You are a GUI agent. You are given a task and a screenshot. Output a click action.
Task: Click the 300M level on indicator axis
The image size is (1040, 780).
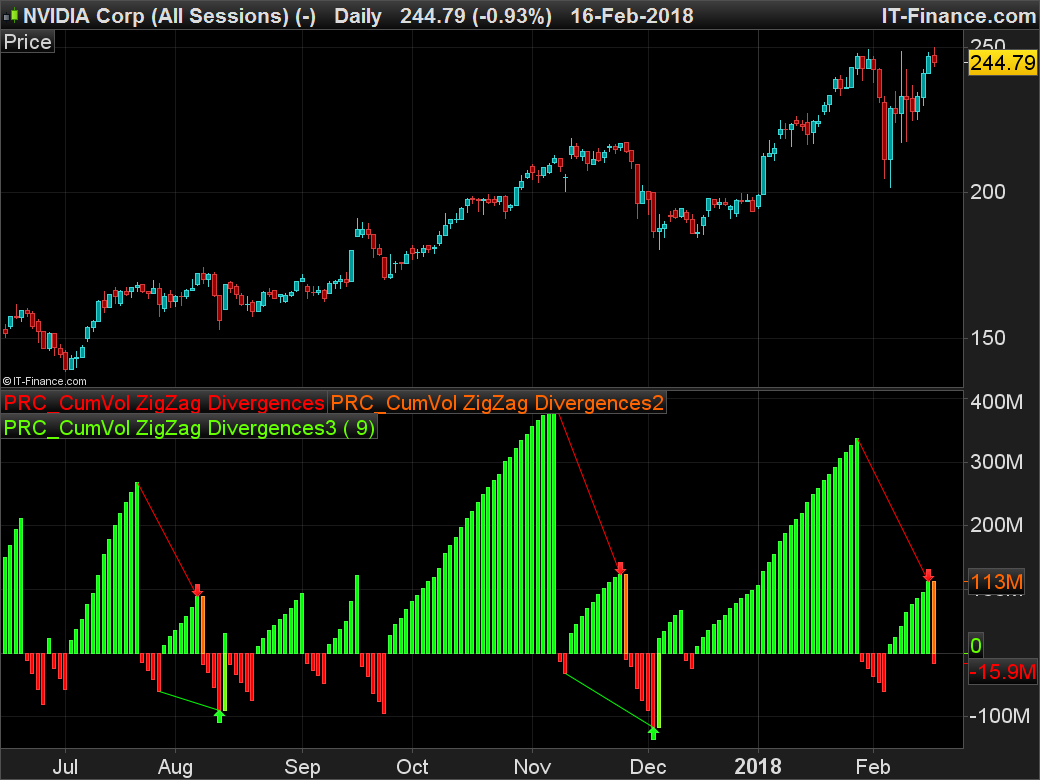point(996,462)
